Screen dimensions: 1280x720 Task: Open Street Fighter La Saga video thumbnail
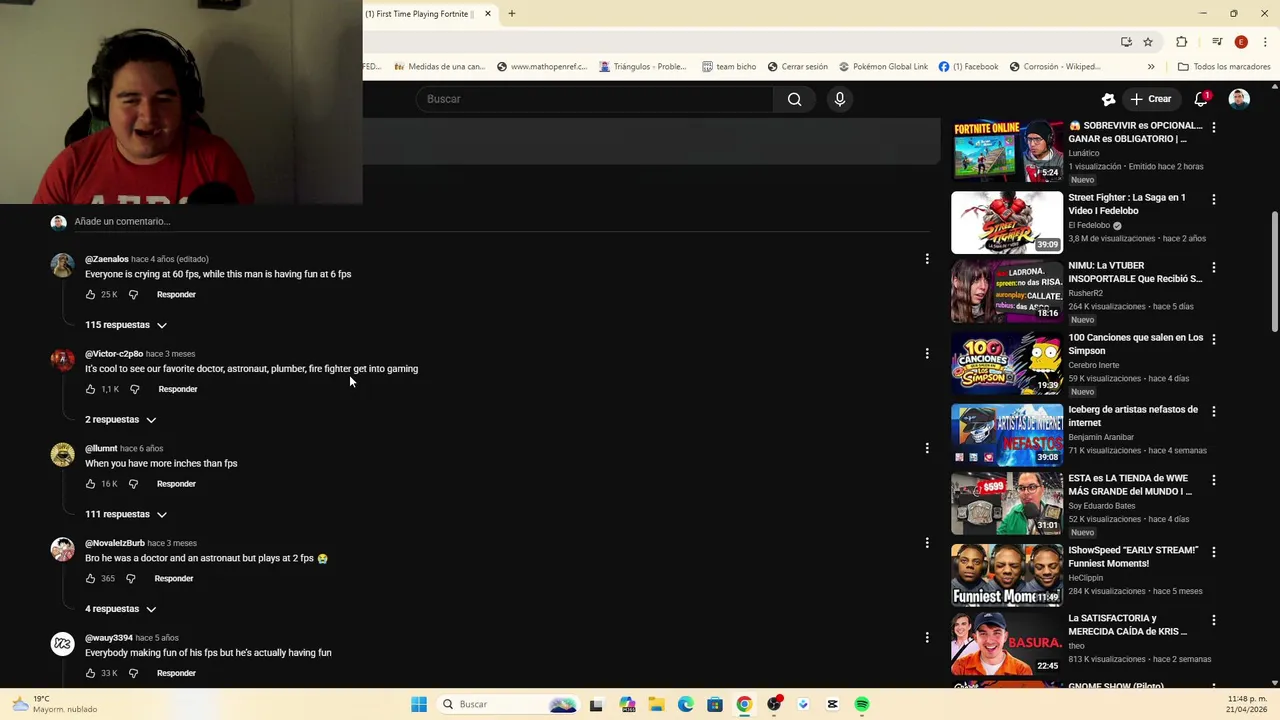(x=1007, y=222)
